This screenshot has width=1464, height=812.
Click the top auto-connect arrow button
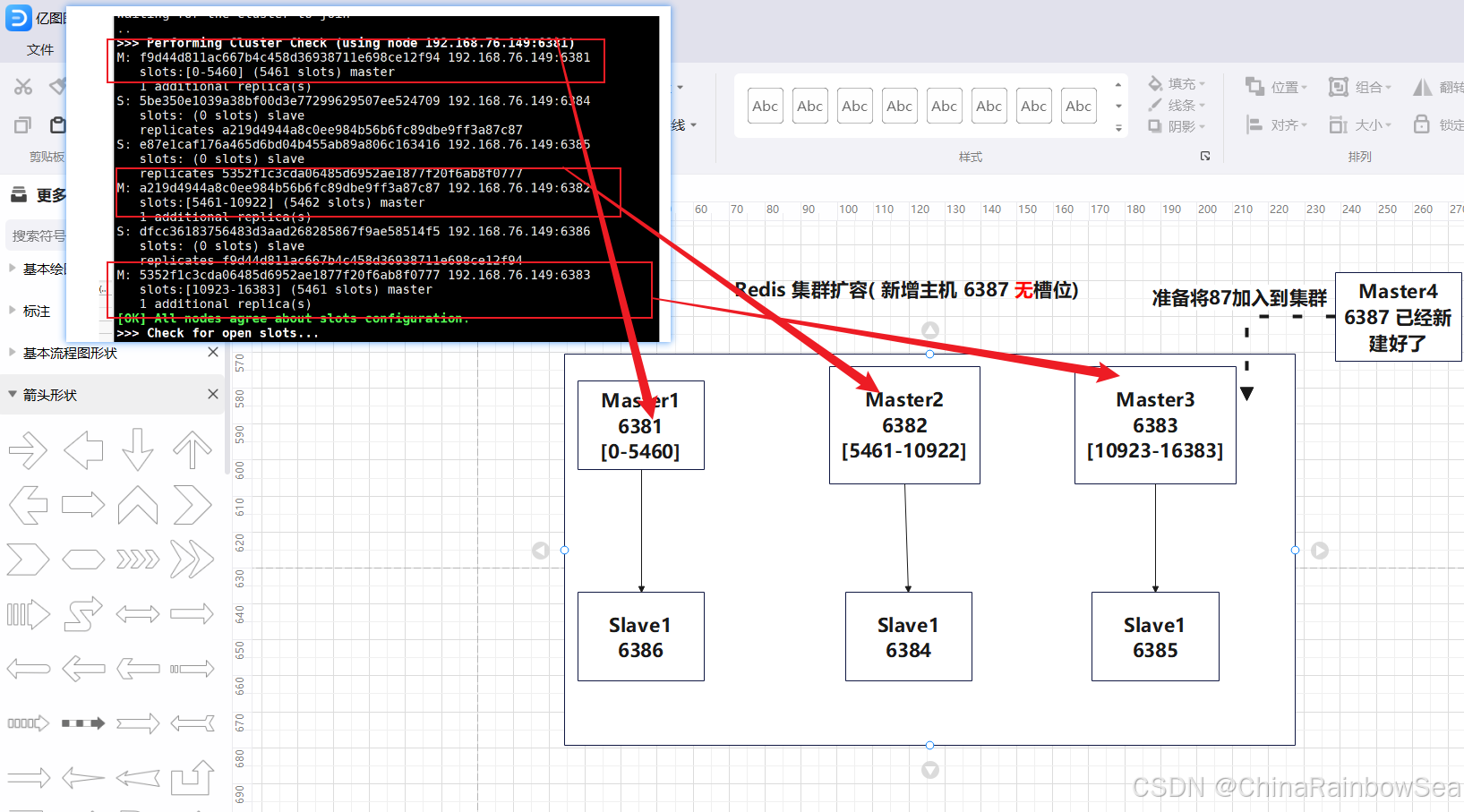930,330
